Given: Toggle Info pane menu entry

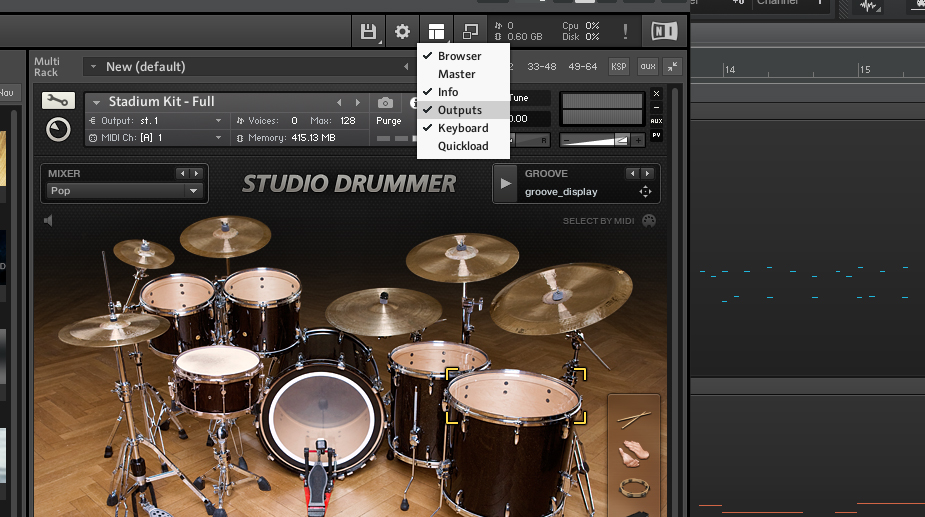Looking at the screenshot, I should point(463,92).
